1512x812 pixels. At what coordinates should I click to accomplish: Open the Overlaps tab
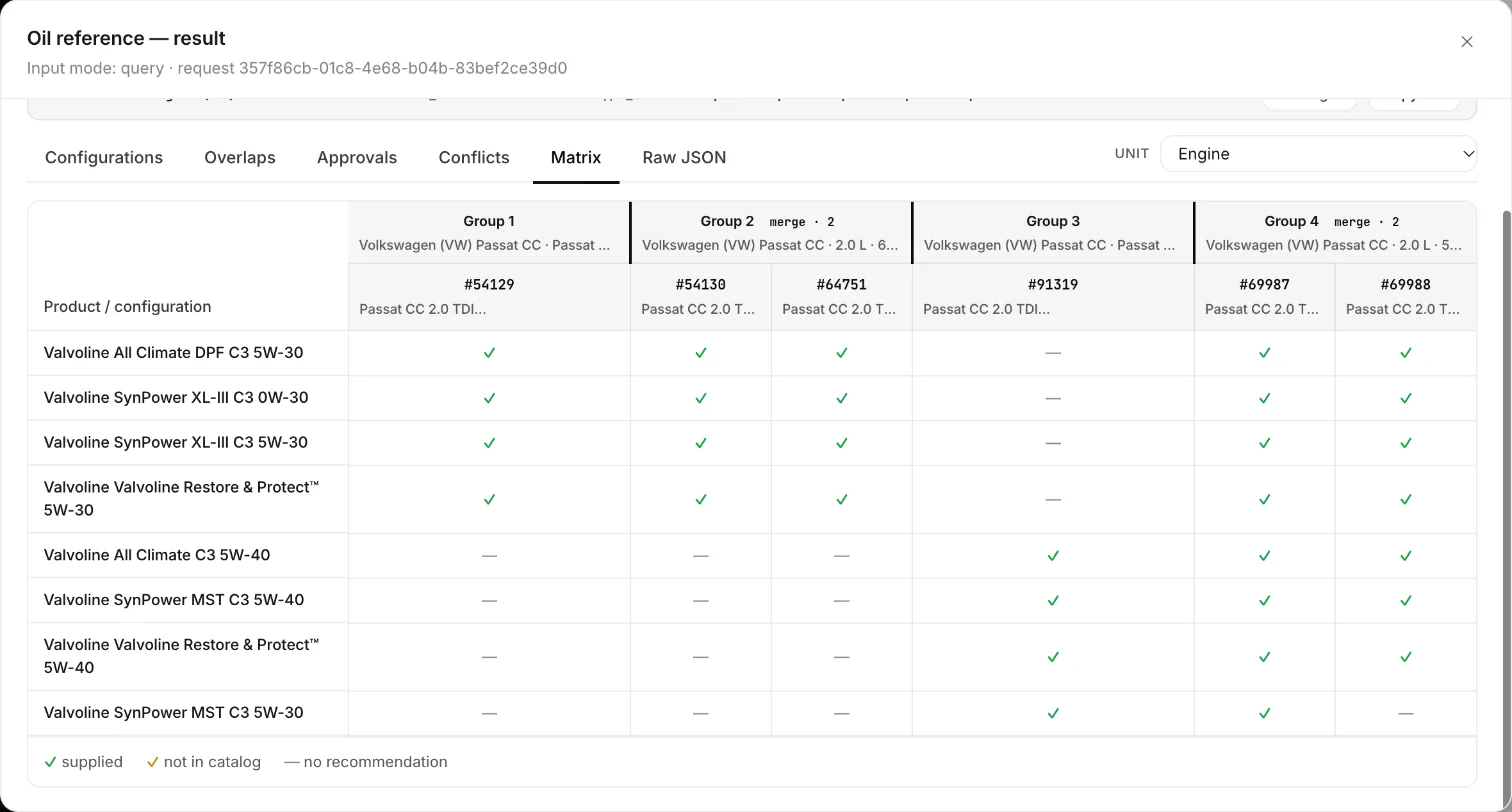(240, 157)
